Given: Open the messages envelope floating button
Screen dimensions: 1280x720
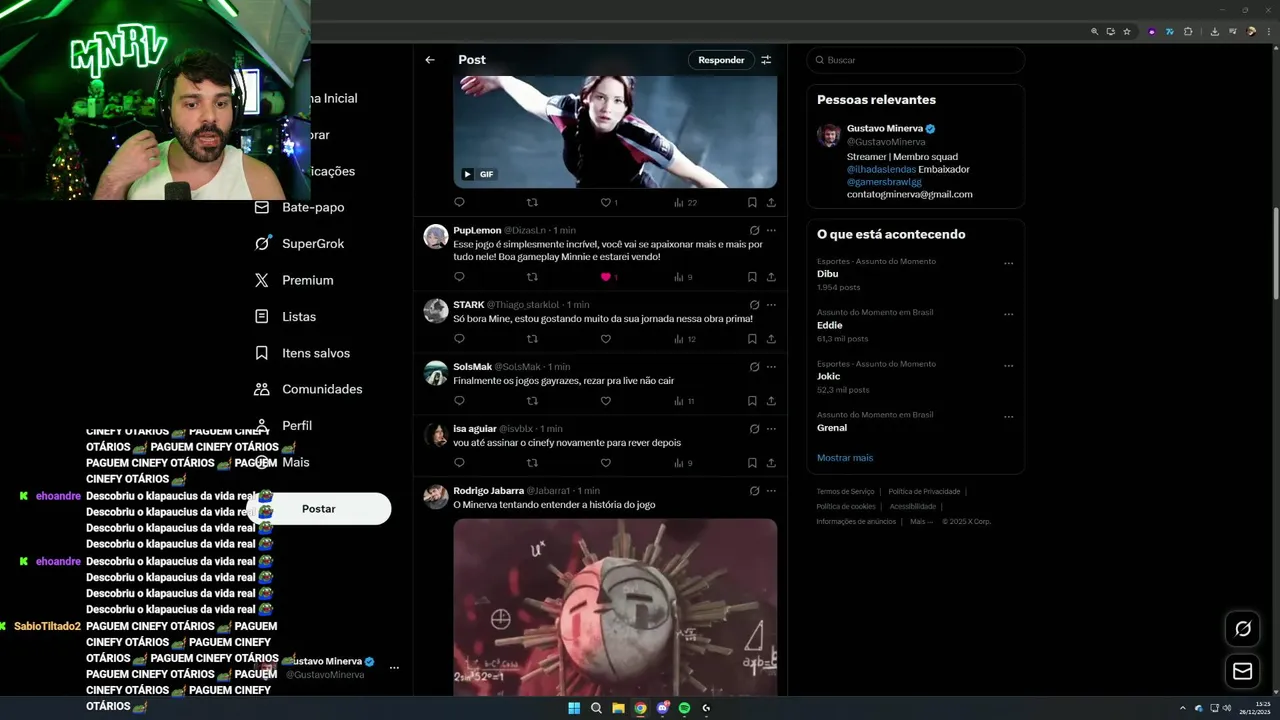Looking at the screenshot, I should click(x=1243, y=672).
